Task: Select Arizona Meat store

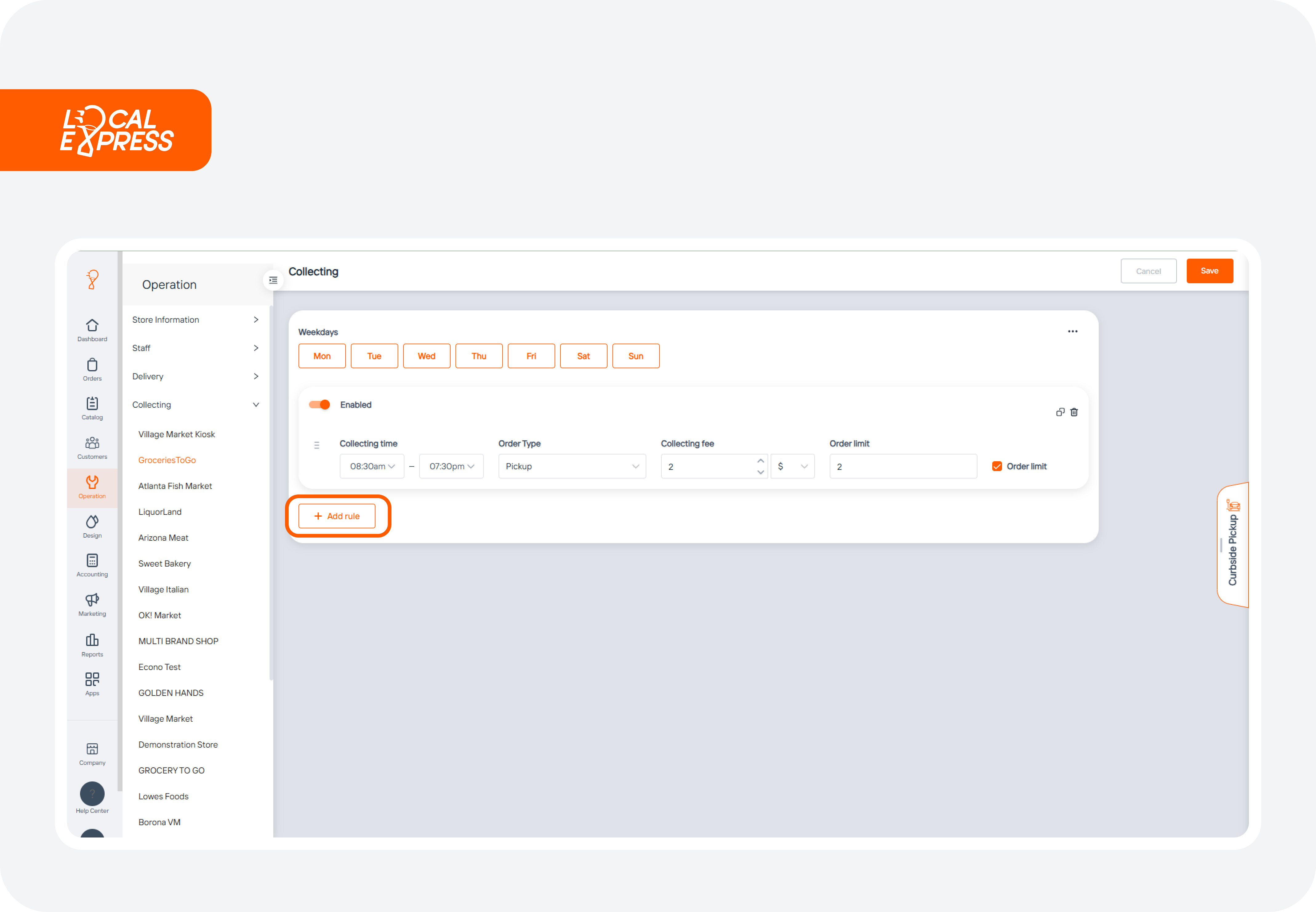Action: [x=163, y=538]
